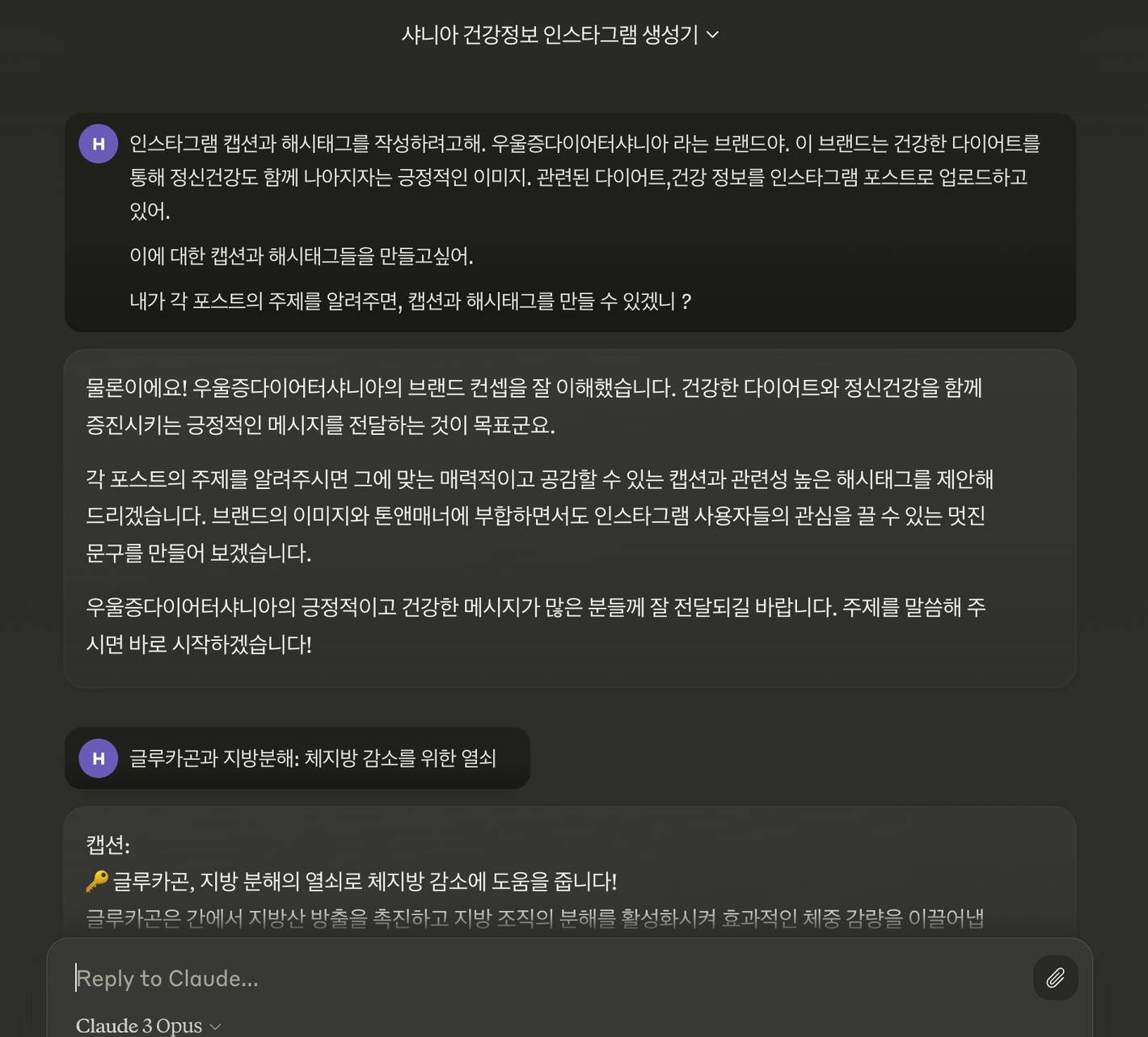Image resolution: width=1148 pixels, height=1037 pixels.
Task: Expand the chevron next to the conversation title
Action: [x=712, y=35]
